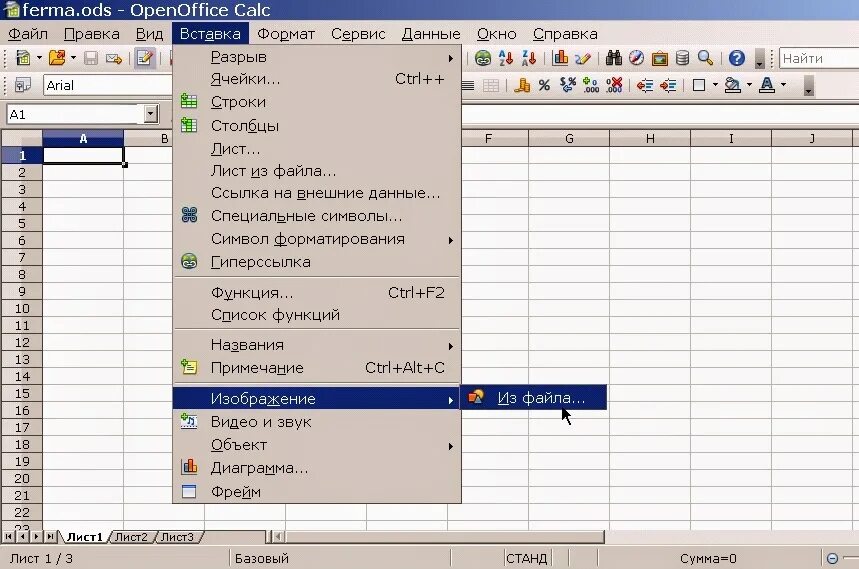Click the Add Decimal Place icon
The image size is (859, 569).
tap(591, 85)
